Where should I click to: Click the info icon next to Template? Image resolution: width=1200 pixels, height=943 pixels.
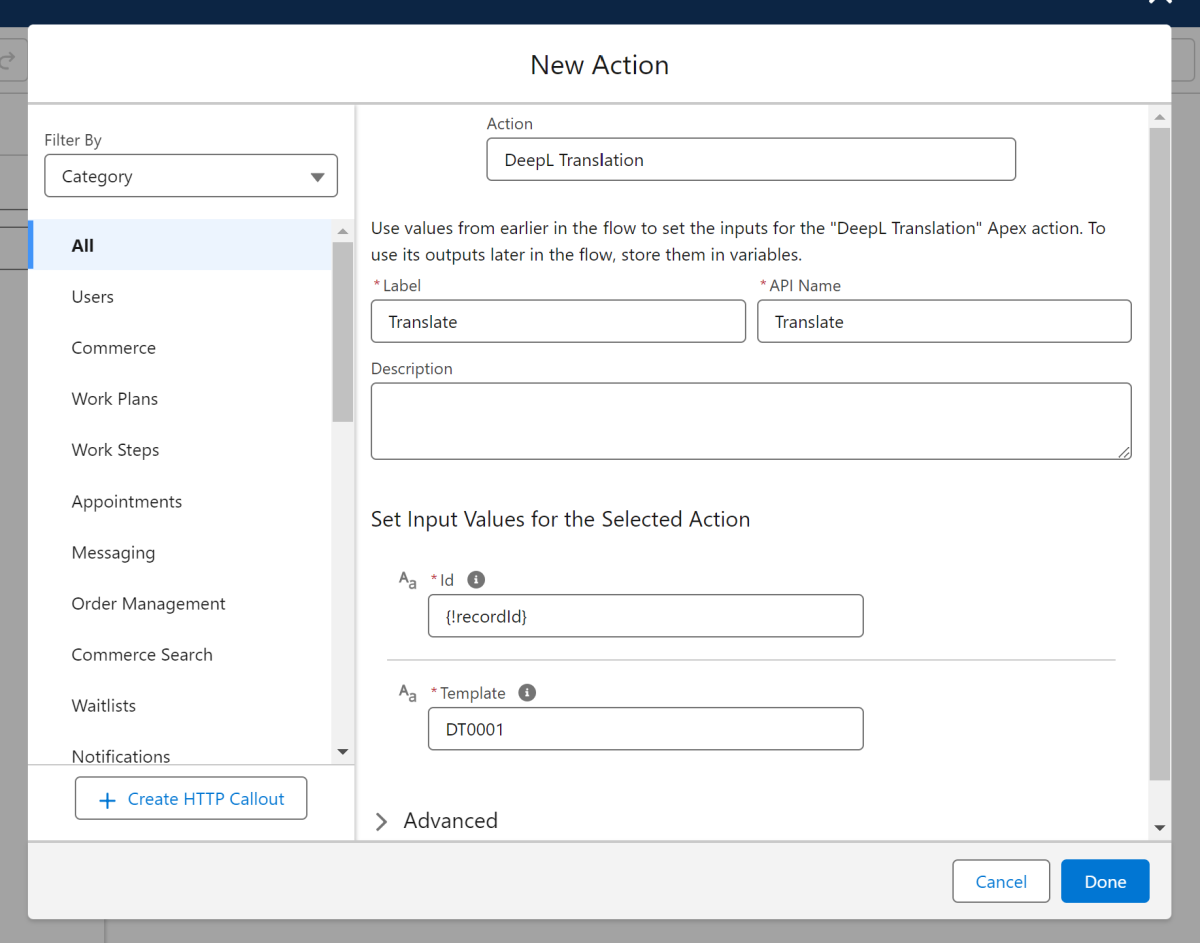click(x=527, y=693)
